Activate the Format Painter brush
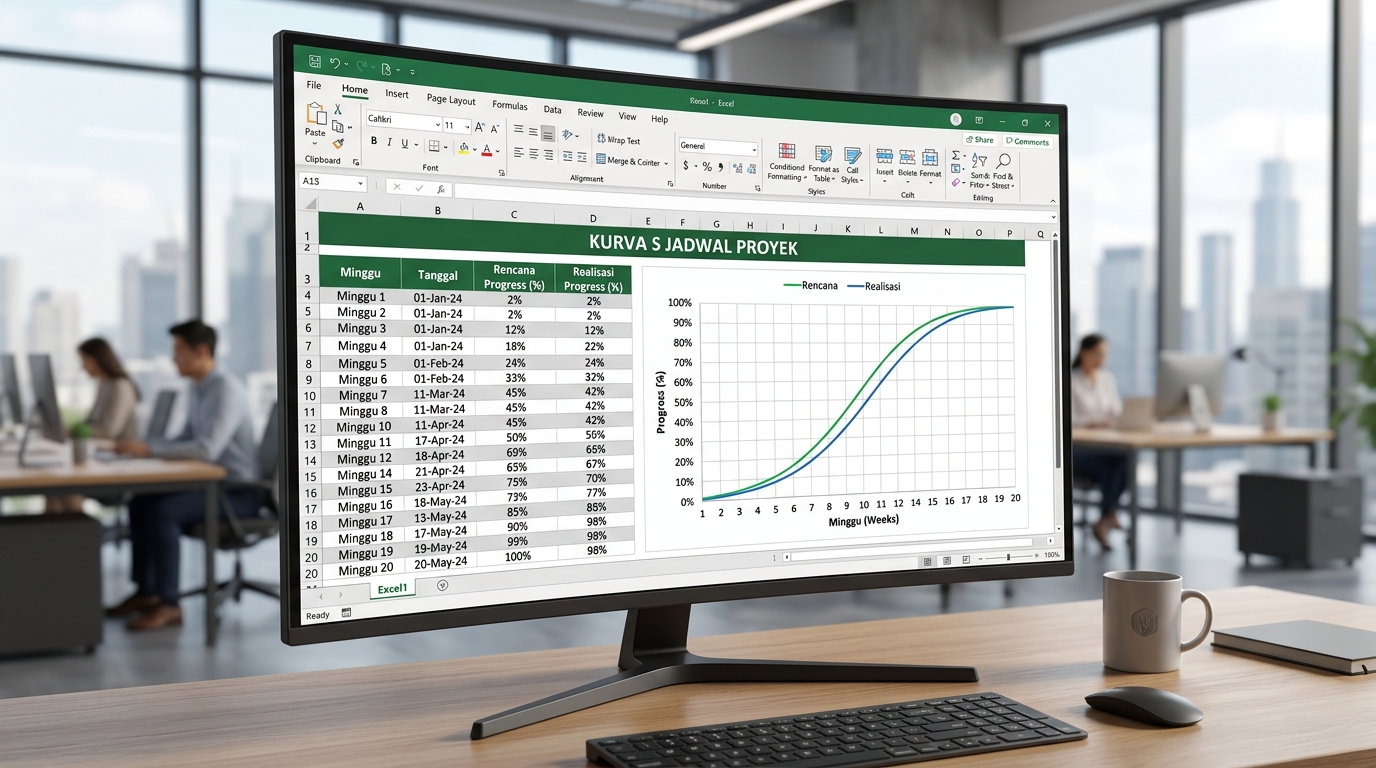The height and width of the screenshot is (768, 1376). tap(338, 143)
